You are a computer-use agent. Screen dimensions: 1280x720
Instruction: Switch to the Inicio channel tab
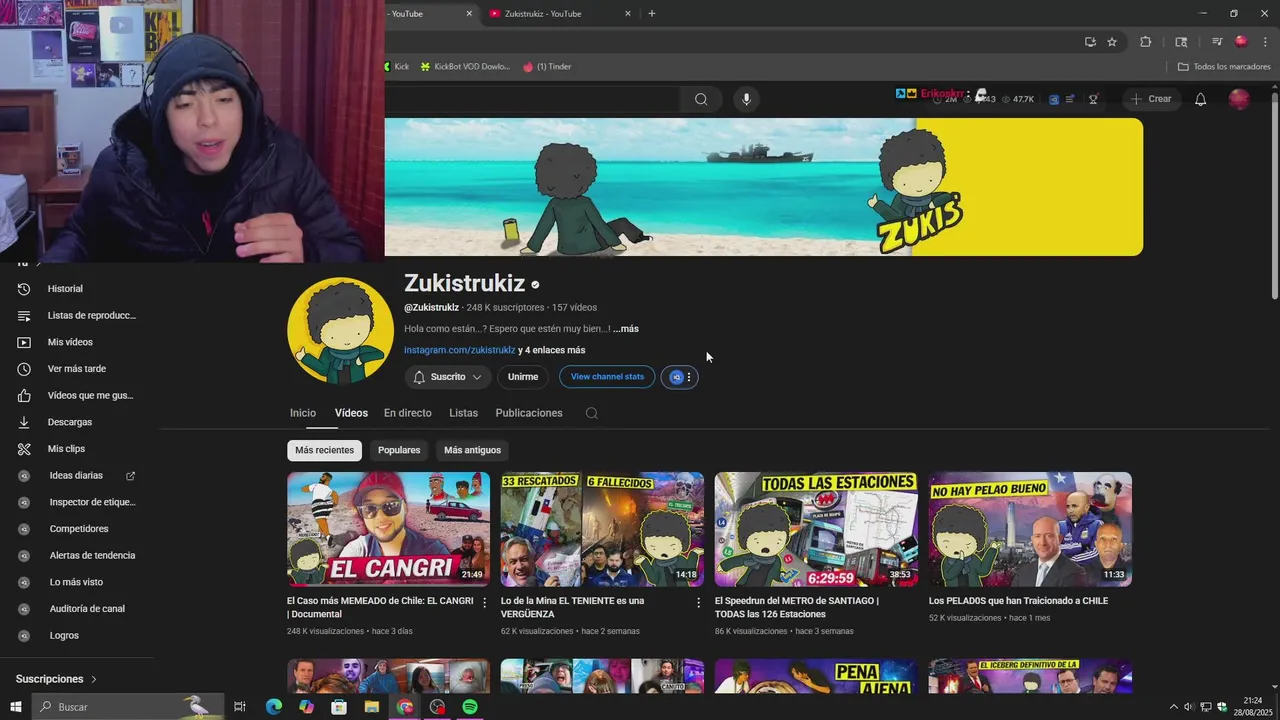click(x=303, y=413)
